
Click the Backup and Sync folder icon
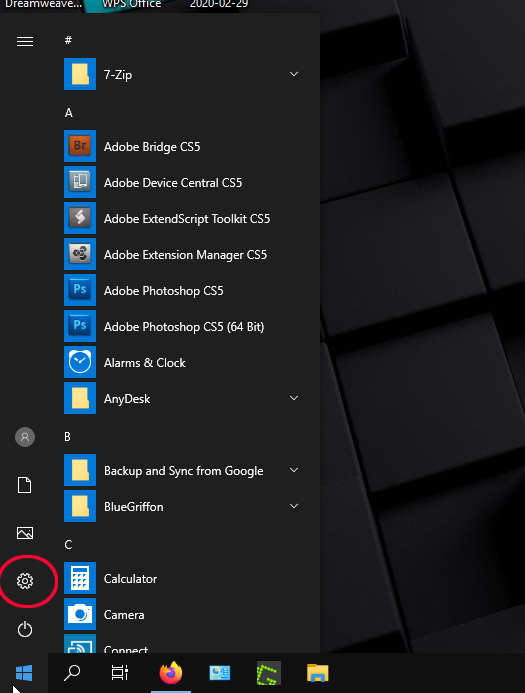point(80,470)
